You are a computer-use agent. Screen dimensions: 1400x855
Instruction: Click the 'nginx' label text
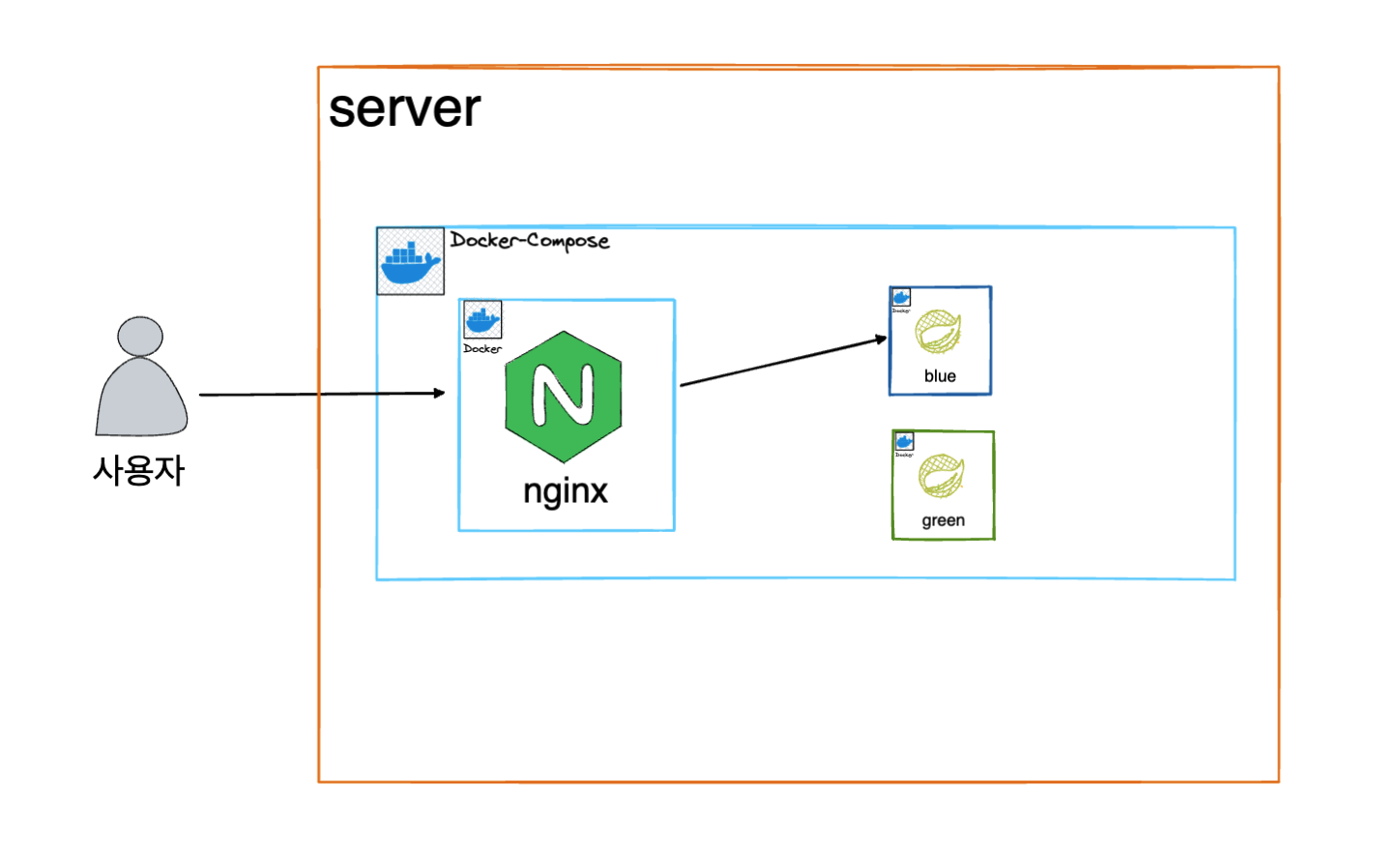[566, 491]
